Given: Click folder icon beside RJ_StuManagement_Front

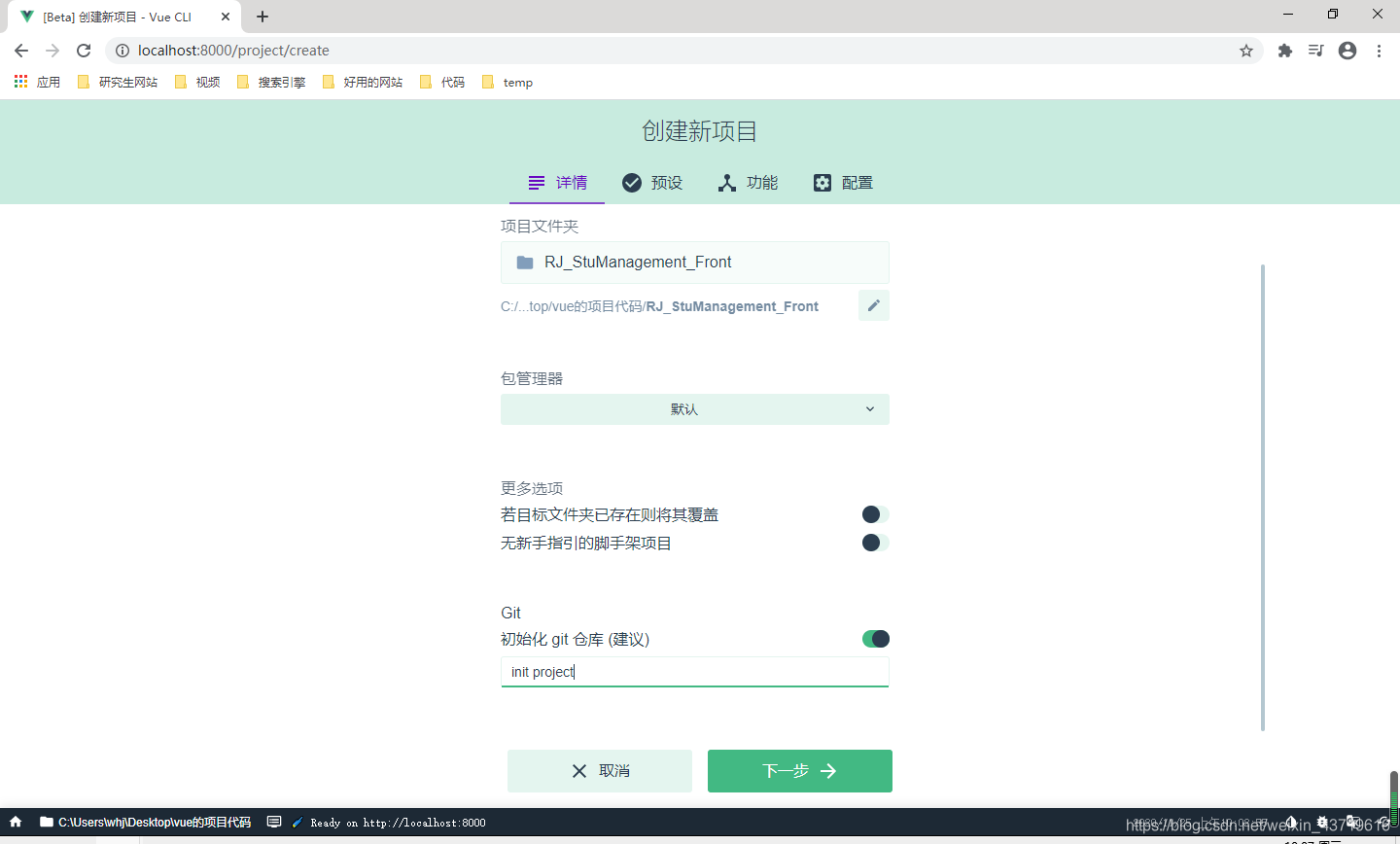Looking at the screenshot, I should tap(525, 263).
